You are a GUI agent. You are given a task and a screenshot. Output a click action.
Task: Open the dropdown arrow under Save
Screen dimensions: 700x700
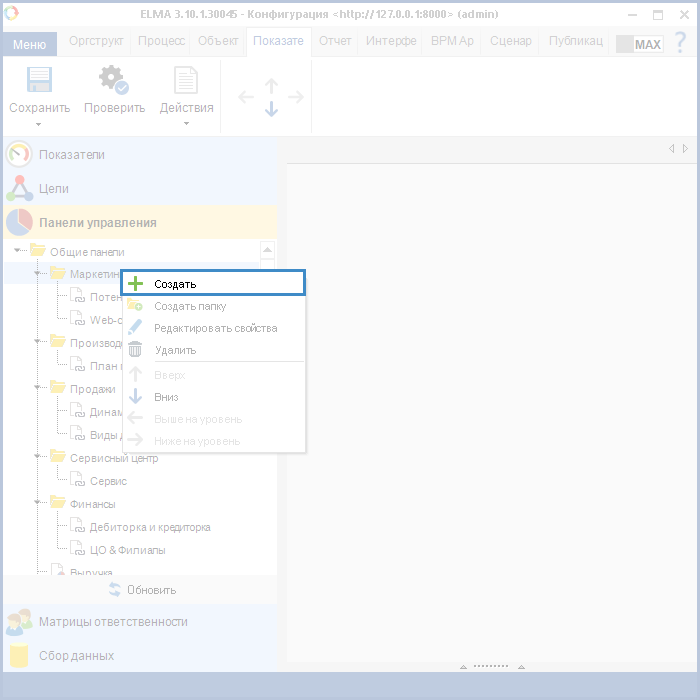(x=39, y=124)
